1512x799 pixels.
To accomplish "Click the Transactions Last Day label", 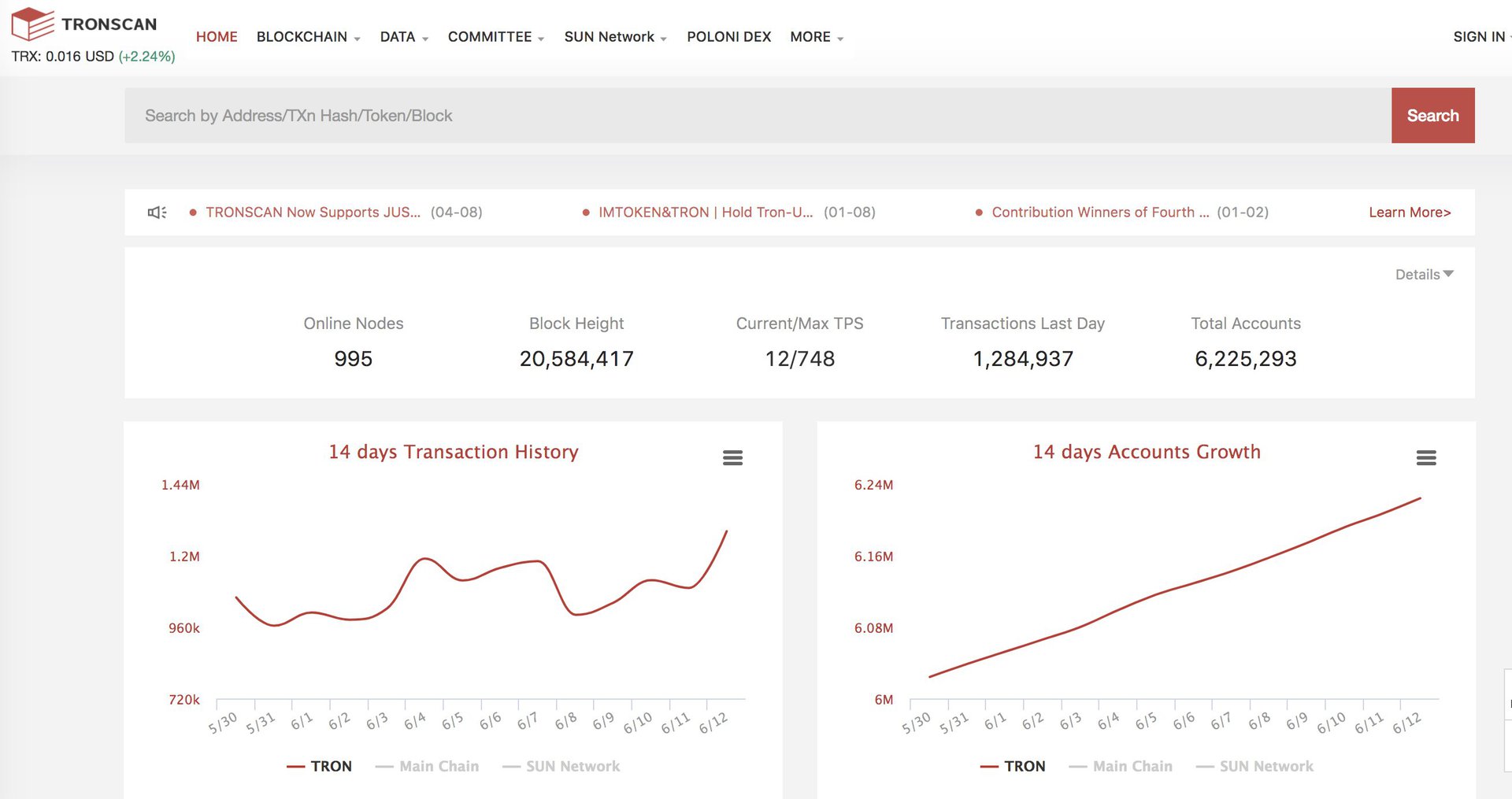I will pyautogui.click(x=1023, y=324).
